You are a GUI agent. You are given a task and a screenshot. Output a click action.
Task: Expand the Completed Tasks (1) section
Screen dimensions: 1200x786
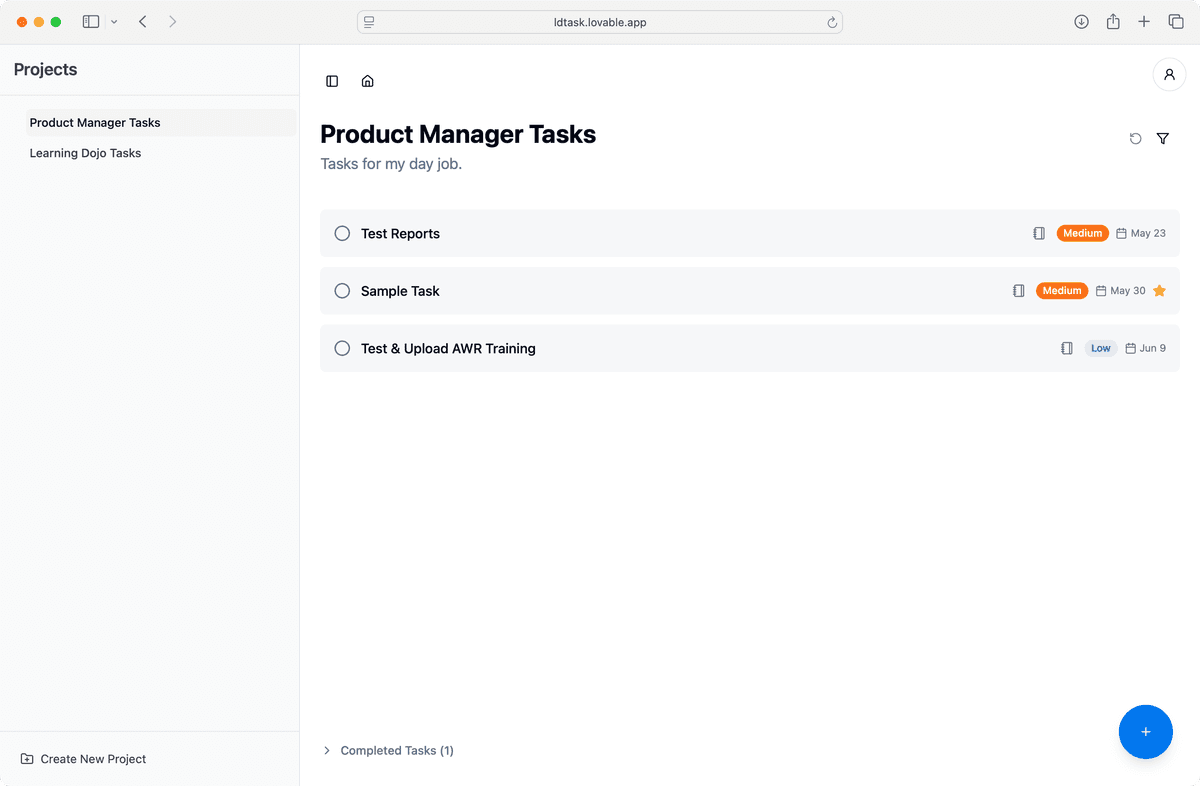388,750
